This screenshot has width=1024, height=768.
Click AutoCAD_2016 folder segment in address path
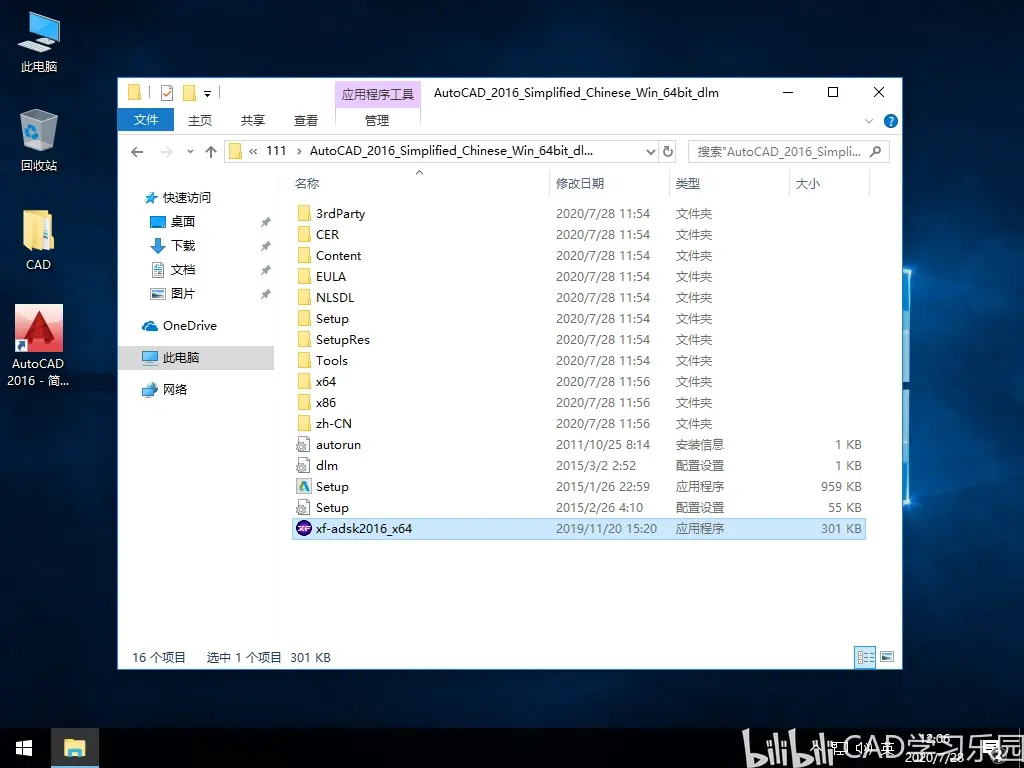(451, 151)
